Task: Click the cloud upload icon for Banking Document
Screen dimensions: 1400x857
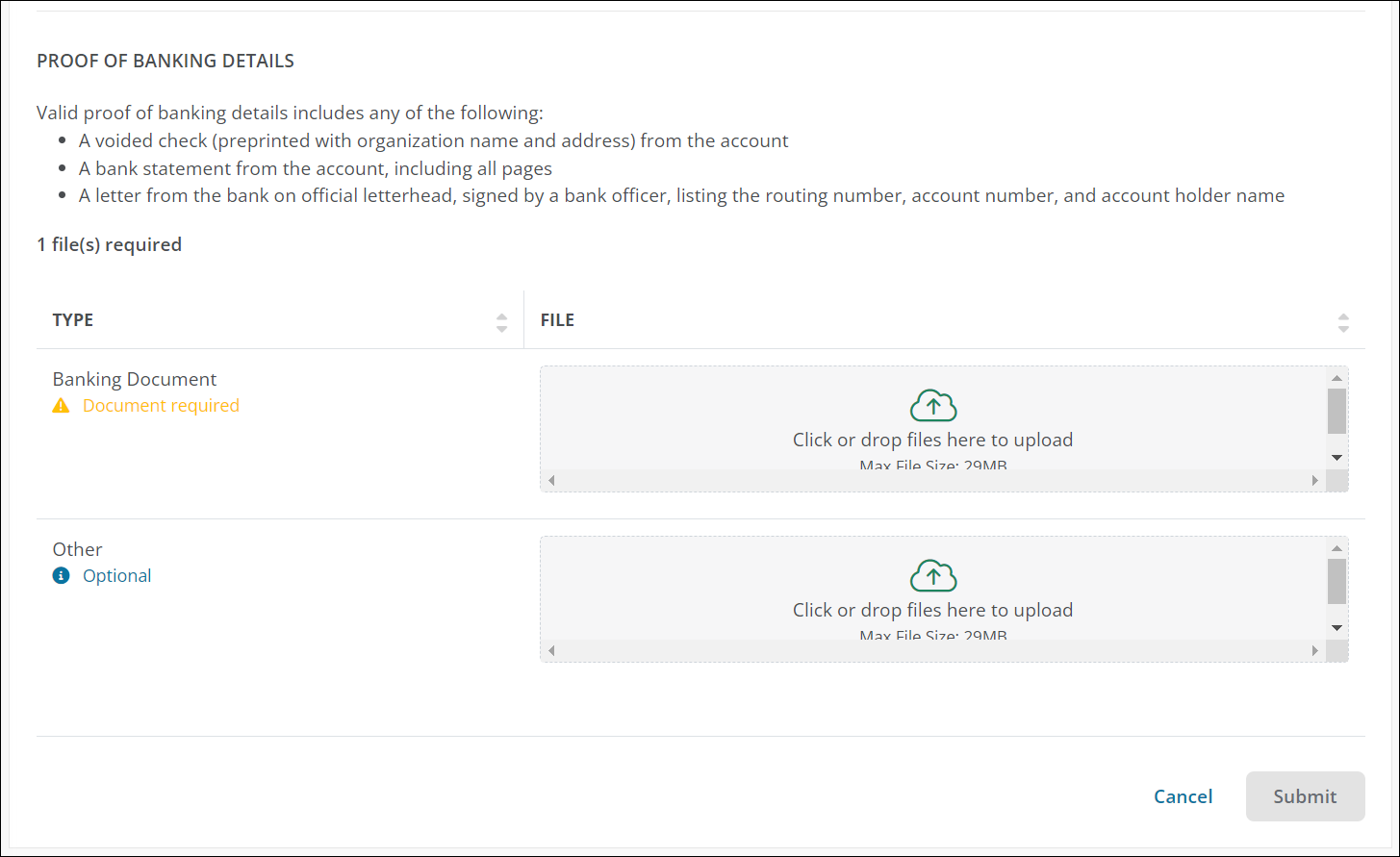Action: coord(932,406)
